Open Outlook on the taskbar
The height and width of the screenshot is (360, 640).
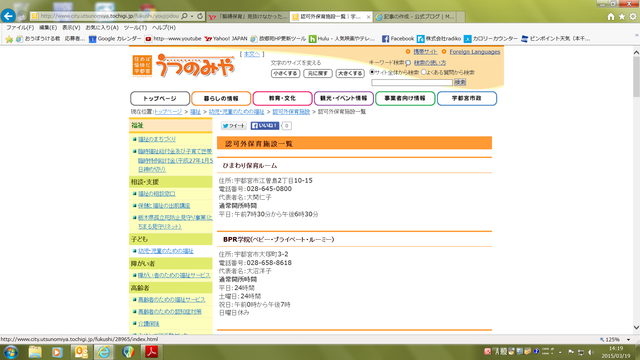click(81, 352)
